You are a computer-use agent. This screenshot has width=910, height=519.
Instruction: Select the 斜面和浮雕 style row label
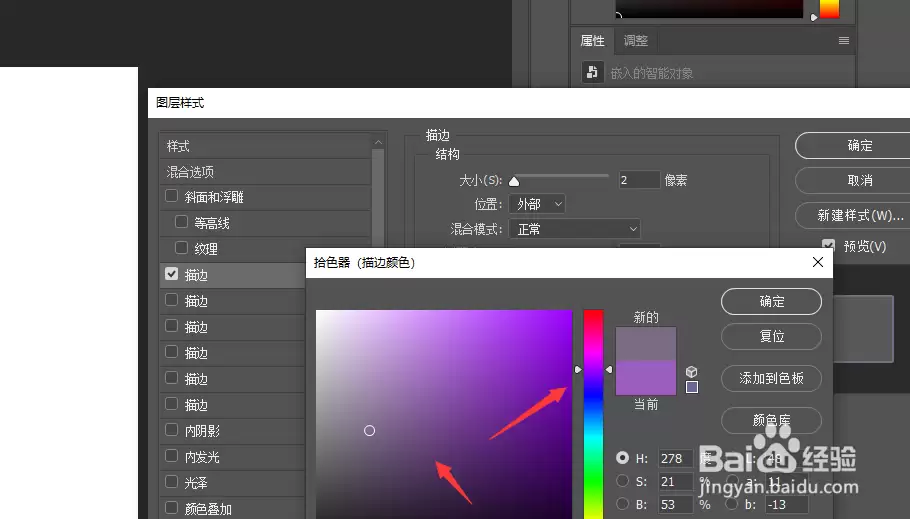[214, 197]
